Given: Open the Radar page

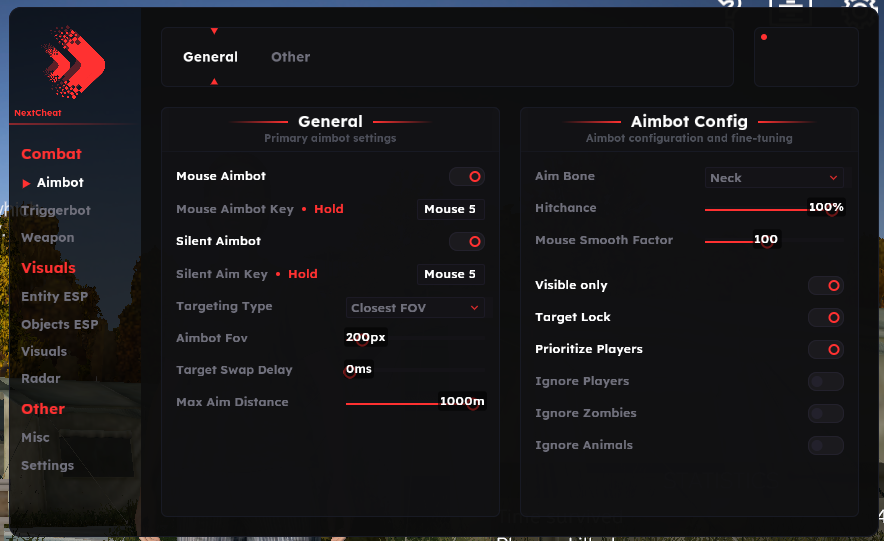Looking at the screenshot, I should click(41, 379).
